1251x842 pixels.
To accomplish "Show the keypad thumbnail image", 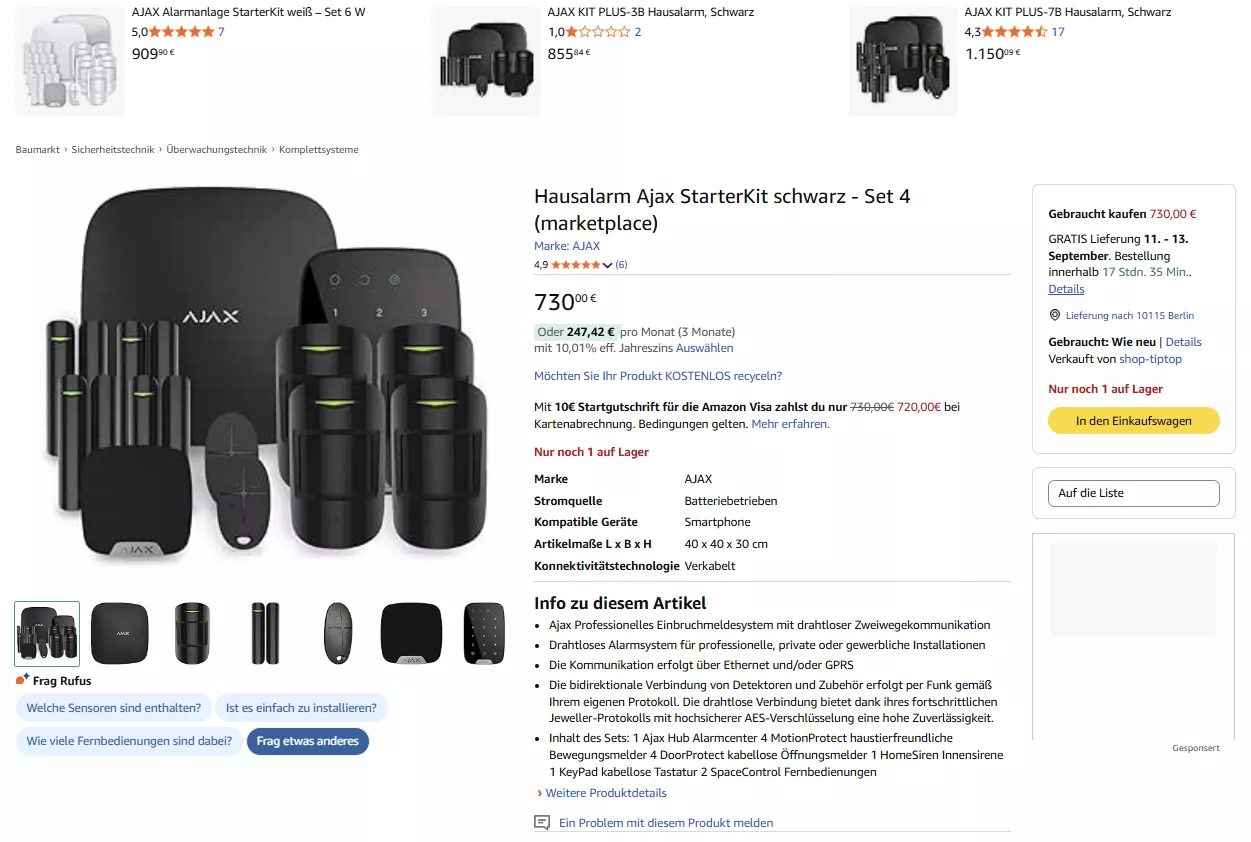I will [x=484, y=633].
